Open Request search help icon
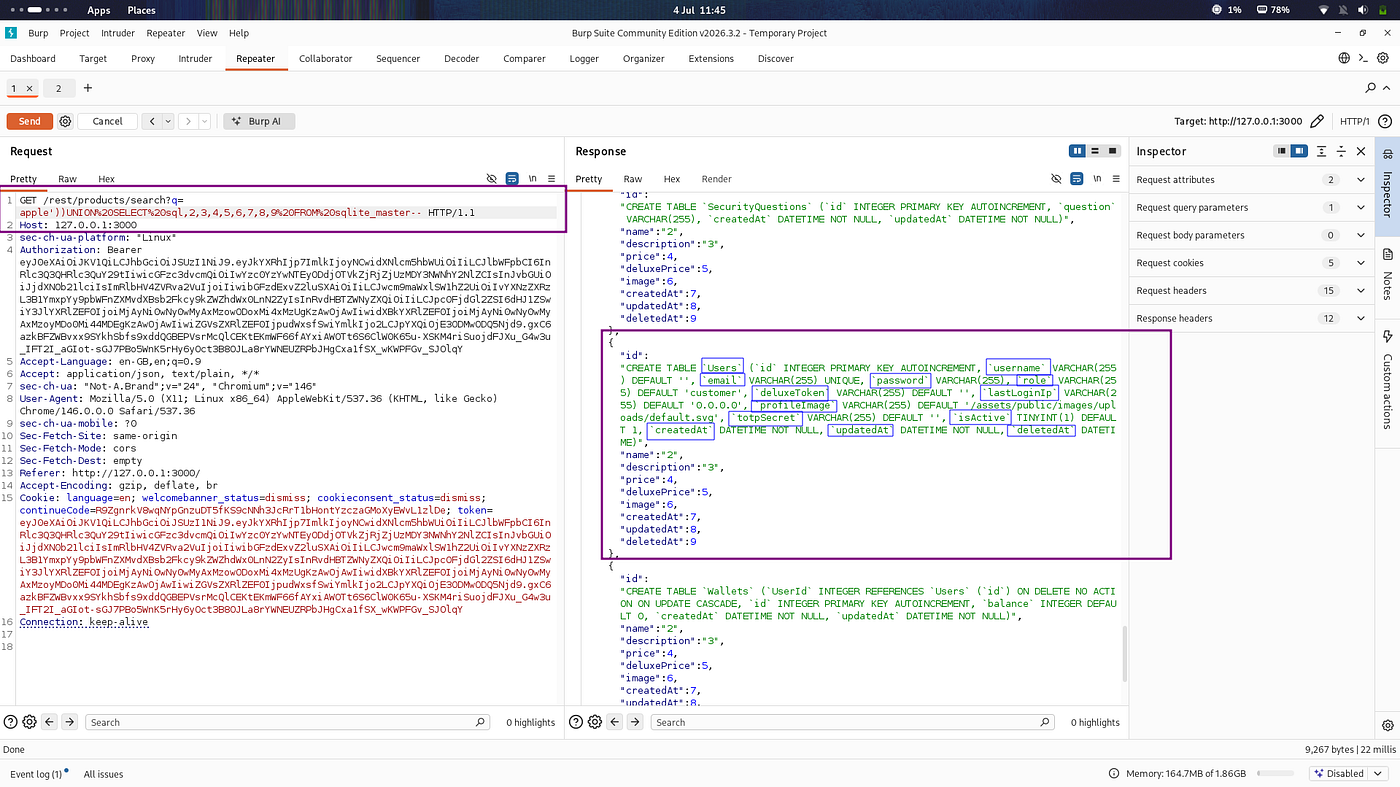Screen dimensions: 1400x787 click(x=11, y=721)
